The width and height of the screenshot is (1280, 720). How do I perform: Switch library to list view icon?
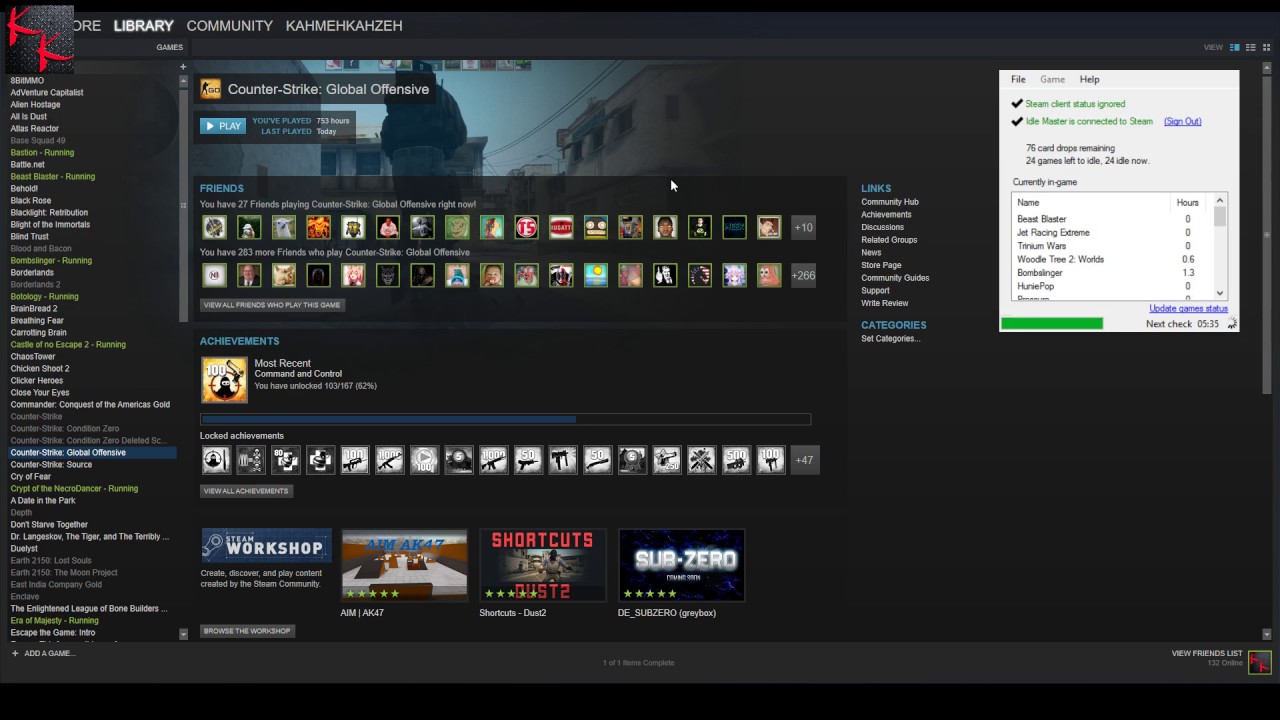pos(1251,47)
